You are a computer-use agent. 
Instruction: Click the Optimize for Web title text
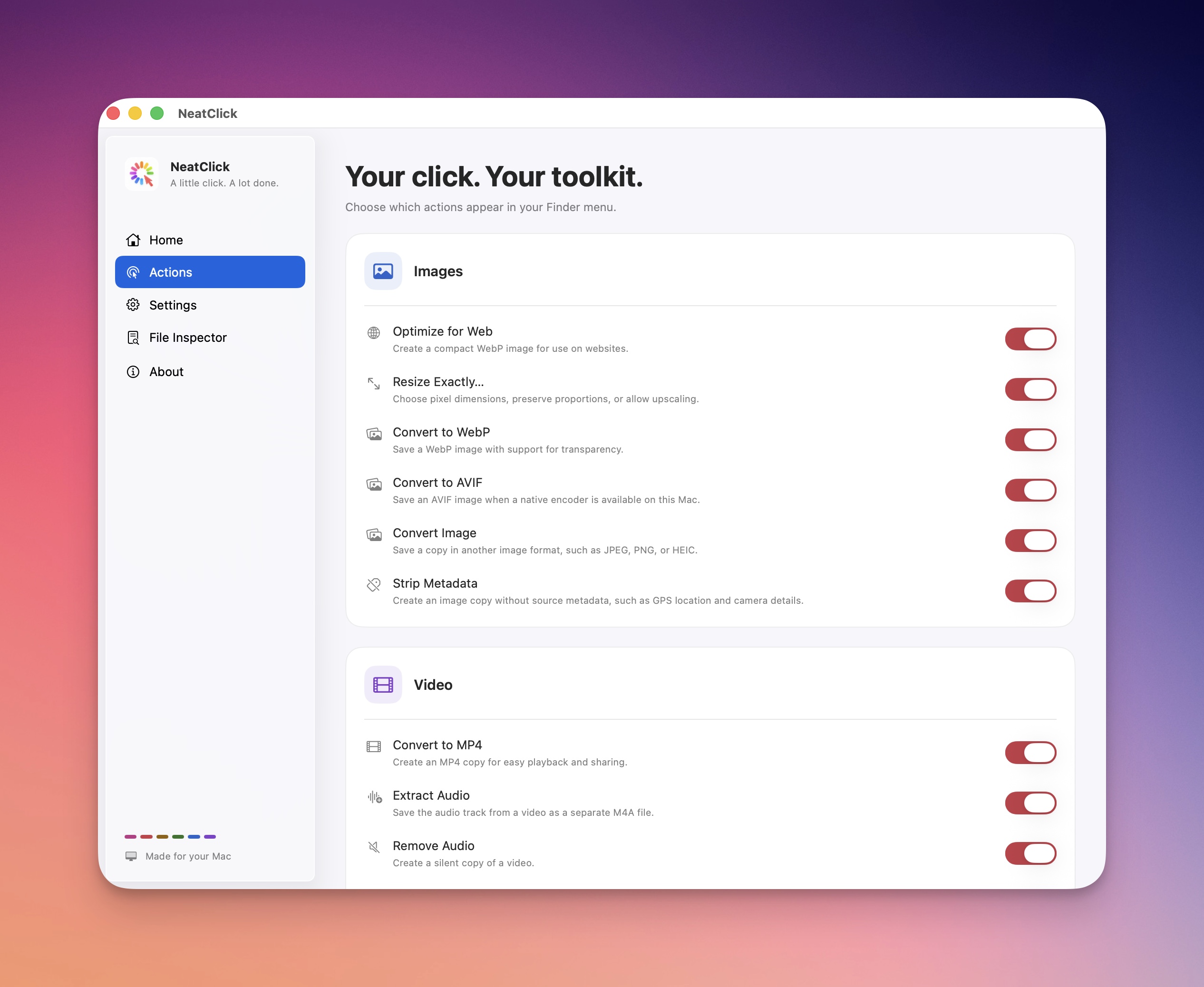coord(443,331)
